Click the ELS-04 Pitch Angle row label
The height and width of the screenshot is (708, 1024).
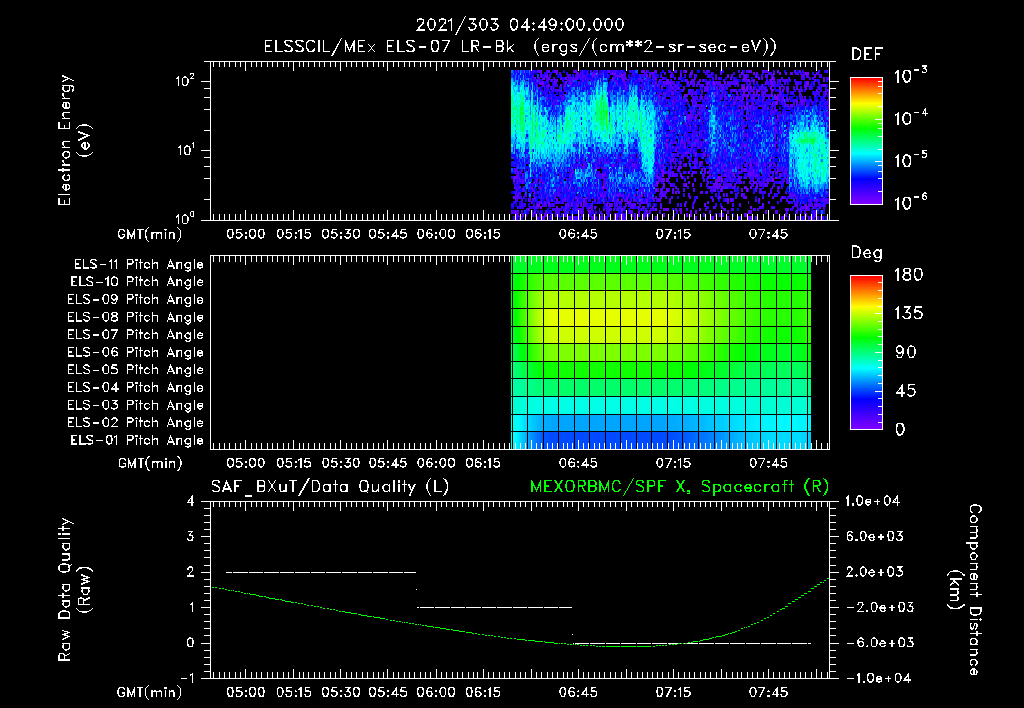(x=135, y=387)
